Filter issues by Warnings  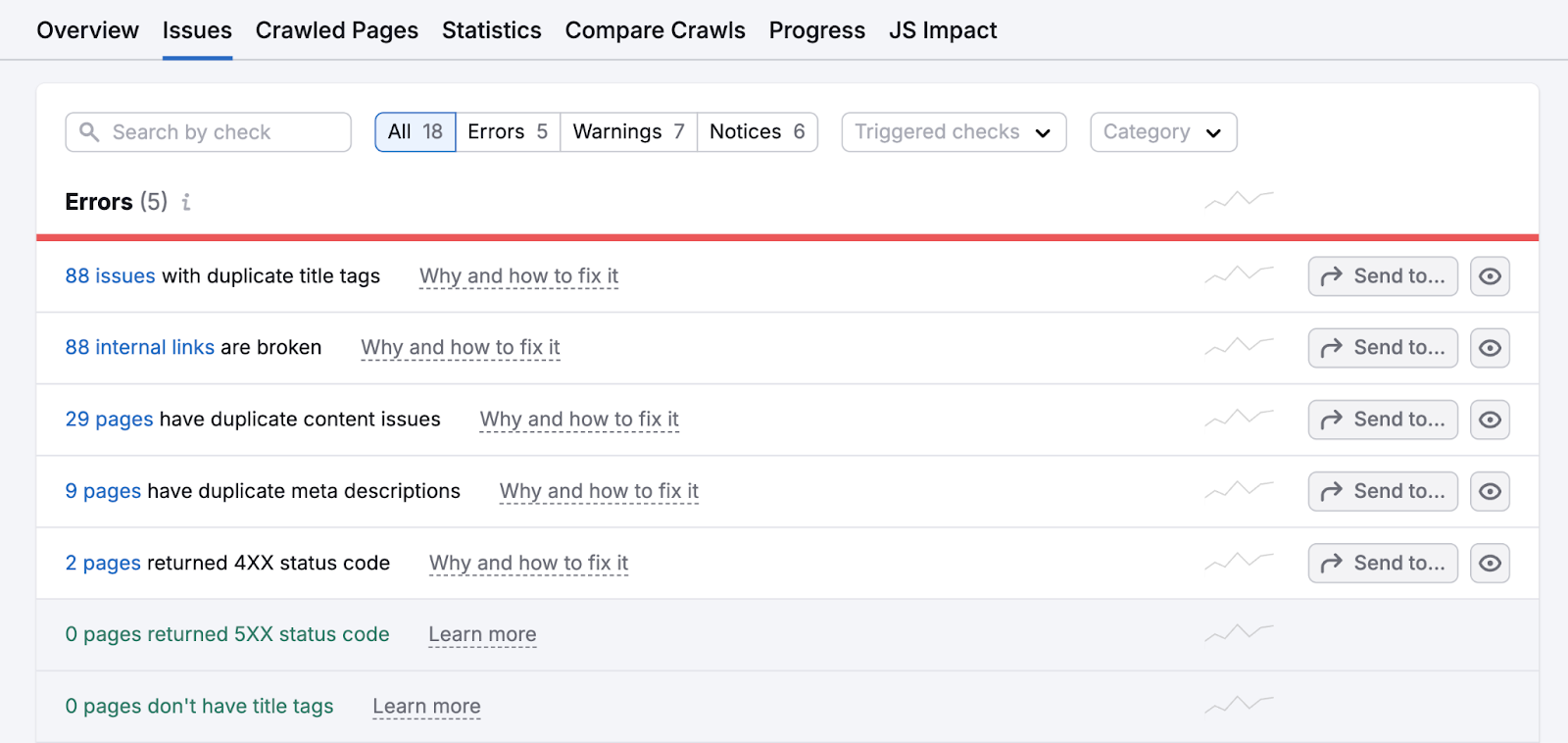click(x=628, y=132)
